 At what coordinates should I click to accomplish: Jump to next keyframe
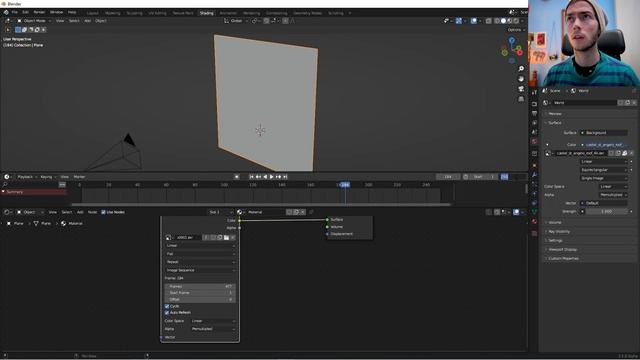coord(278,177)
